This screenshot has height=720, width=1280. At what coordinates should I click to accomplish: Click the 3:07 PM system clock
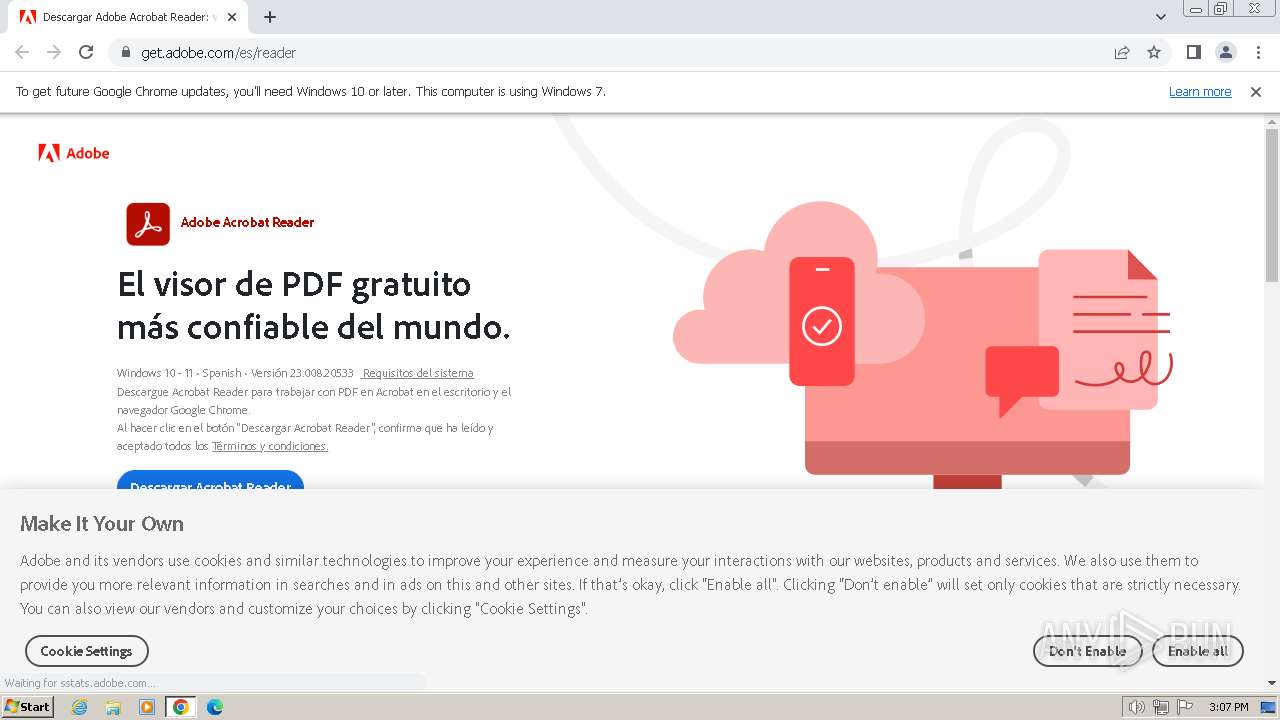coord(1228,707)
